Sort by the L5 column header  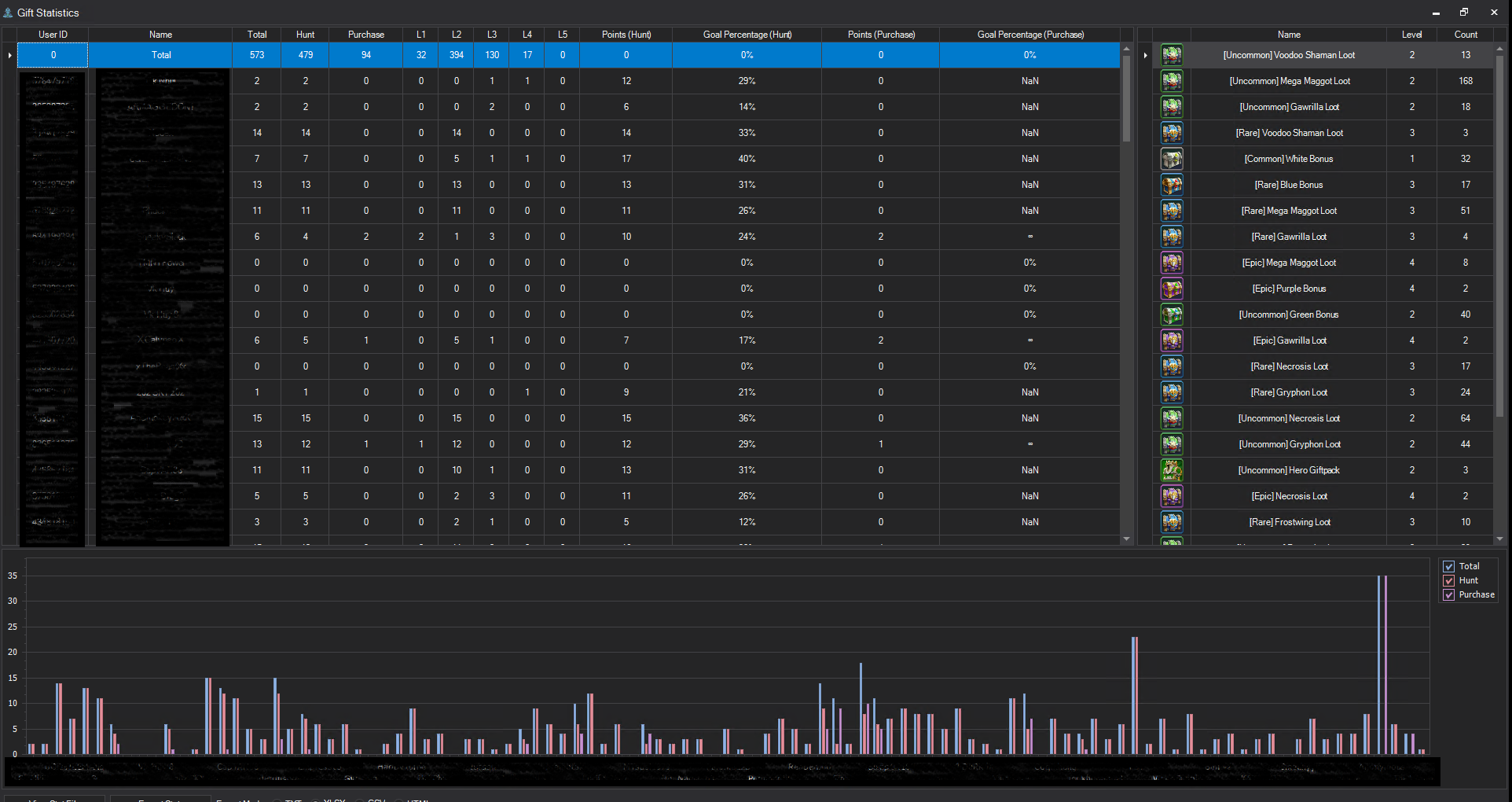[x=563, y=35]
